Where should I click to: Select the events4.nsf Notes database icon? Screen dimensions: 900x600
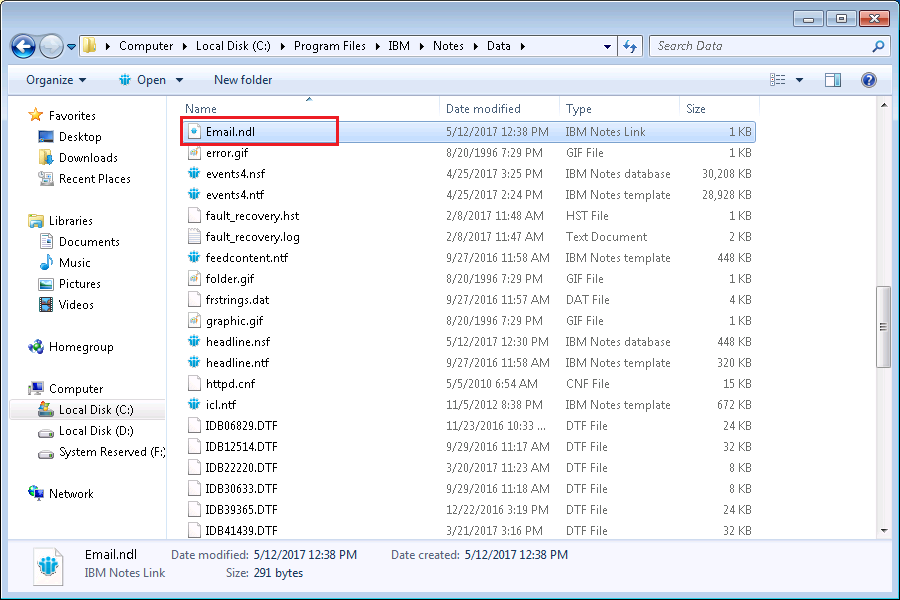[x=194, y=173]
